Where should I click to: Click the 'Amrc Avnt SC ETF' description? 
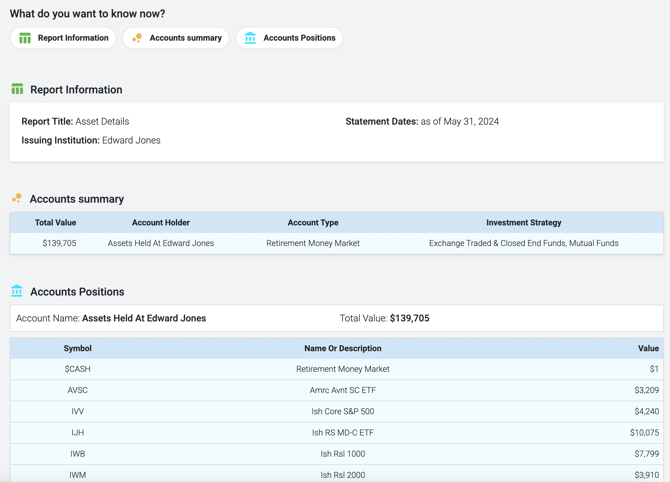point(343,390)
